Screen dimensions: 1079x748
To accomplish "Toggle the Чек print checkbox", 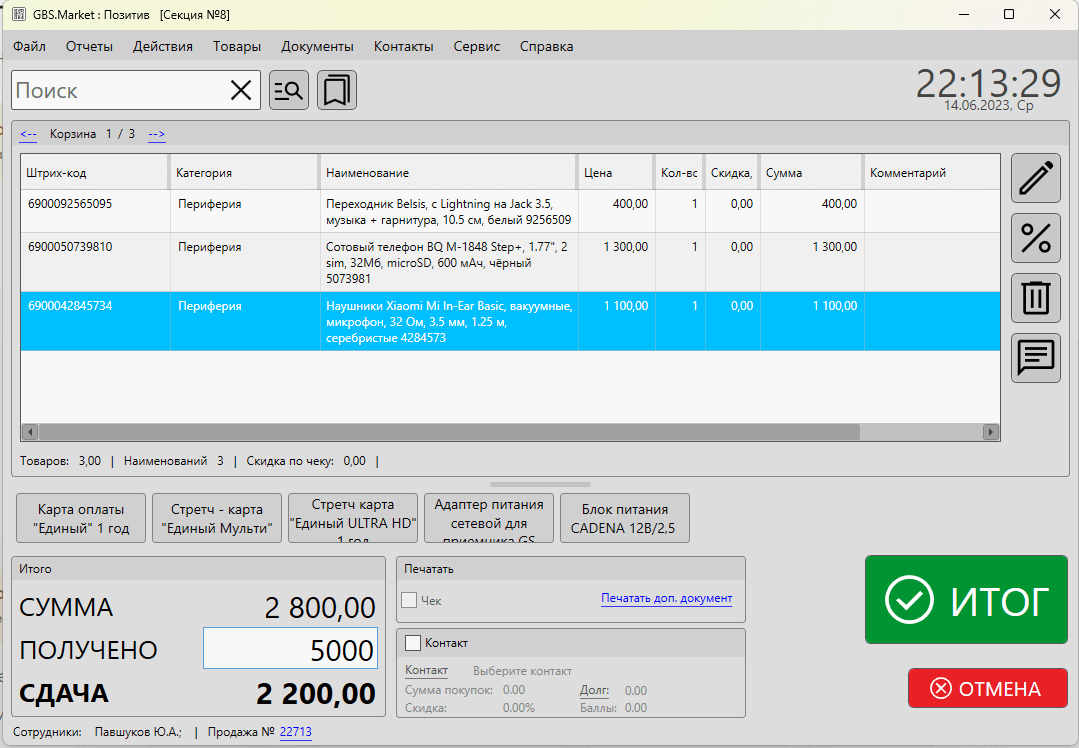I will pyautogui.click(x=409, y=600).
